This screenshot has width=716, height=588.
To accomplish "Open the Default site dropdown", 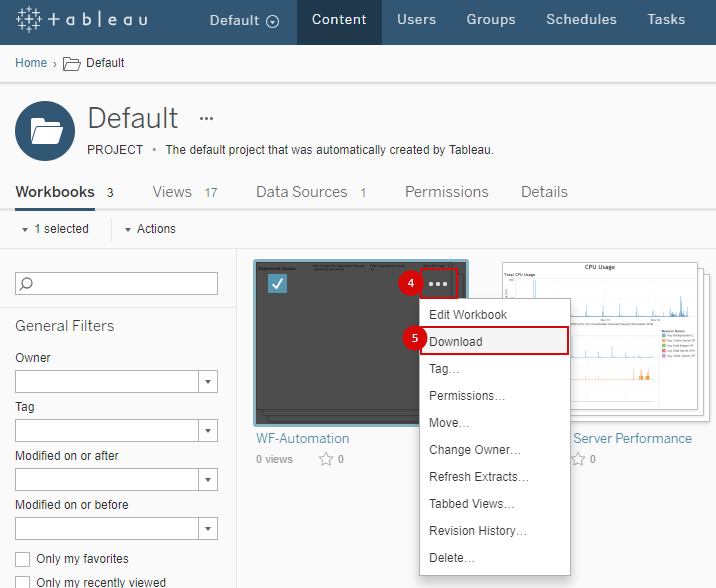I will pyautogui.click(x=244, y=21).
